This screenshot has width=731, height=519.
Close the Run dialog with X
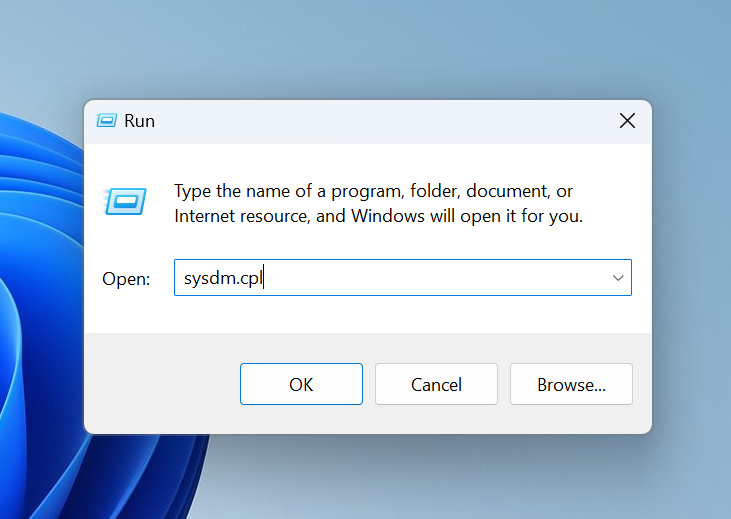(x=627, y=121)
